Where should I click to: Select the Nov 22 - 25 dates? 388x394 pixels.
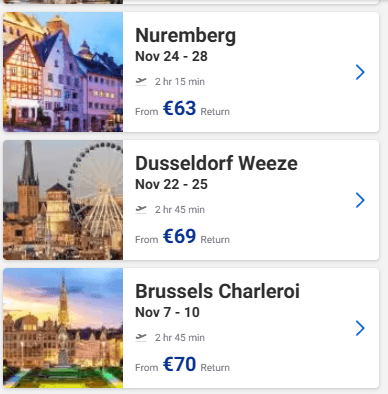point(171,184)
